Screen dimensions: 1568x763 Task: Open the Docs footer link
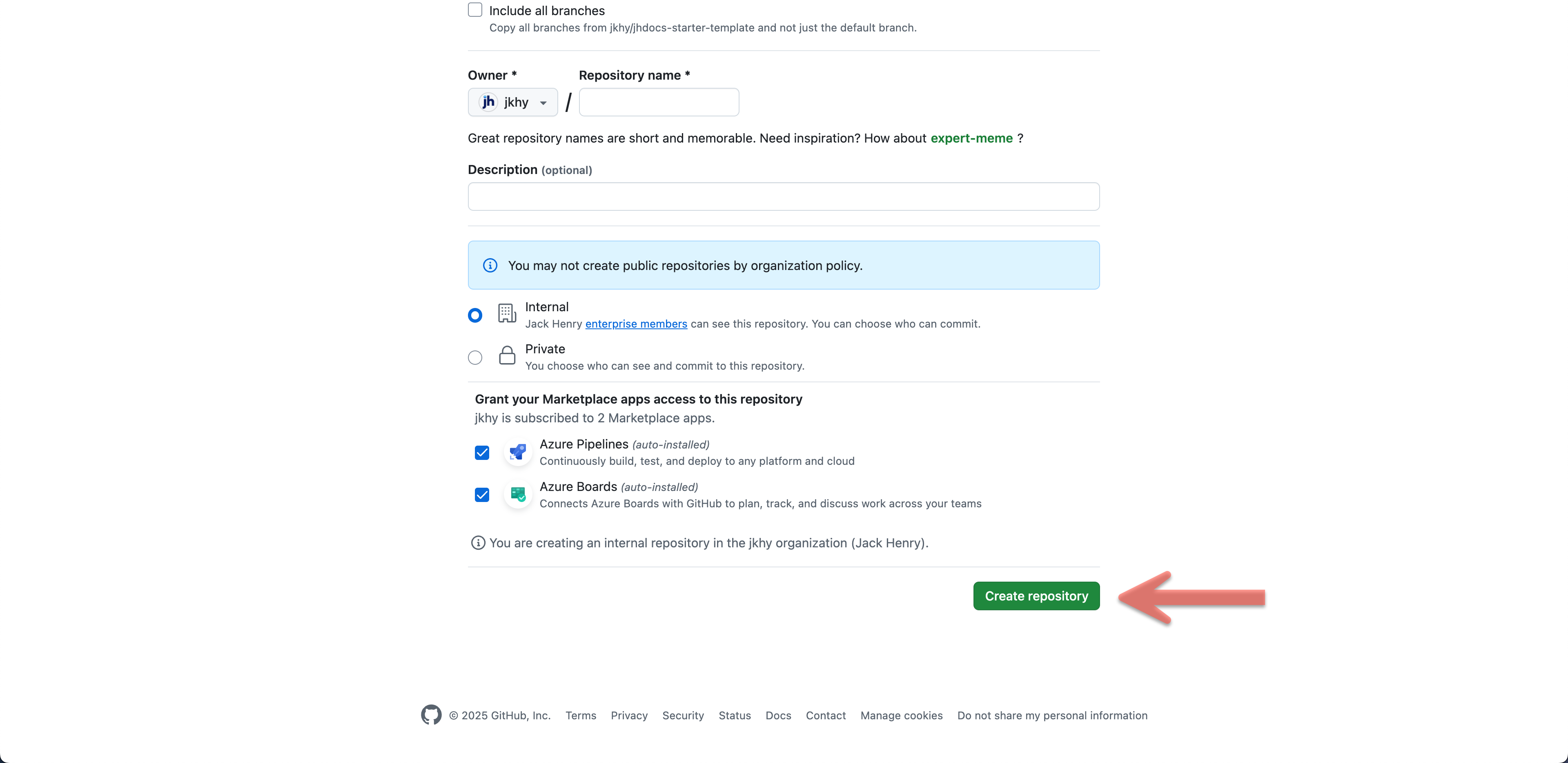(778, 716)
